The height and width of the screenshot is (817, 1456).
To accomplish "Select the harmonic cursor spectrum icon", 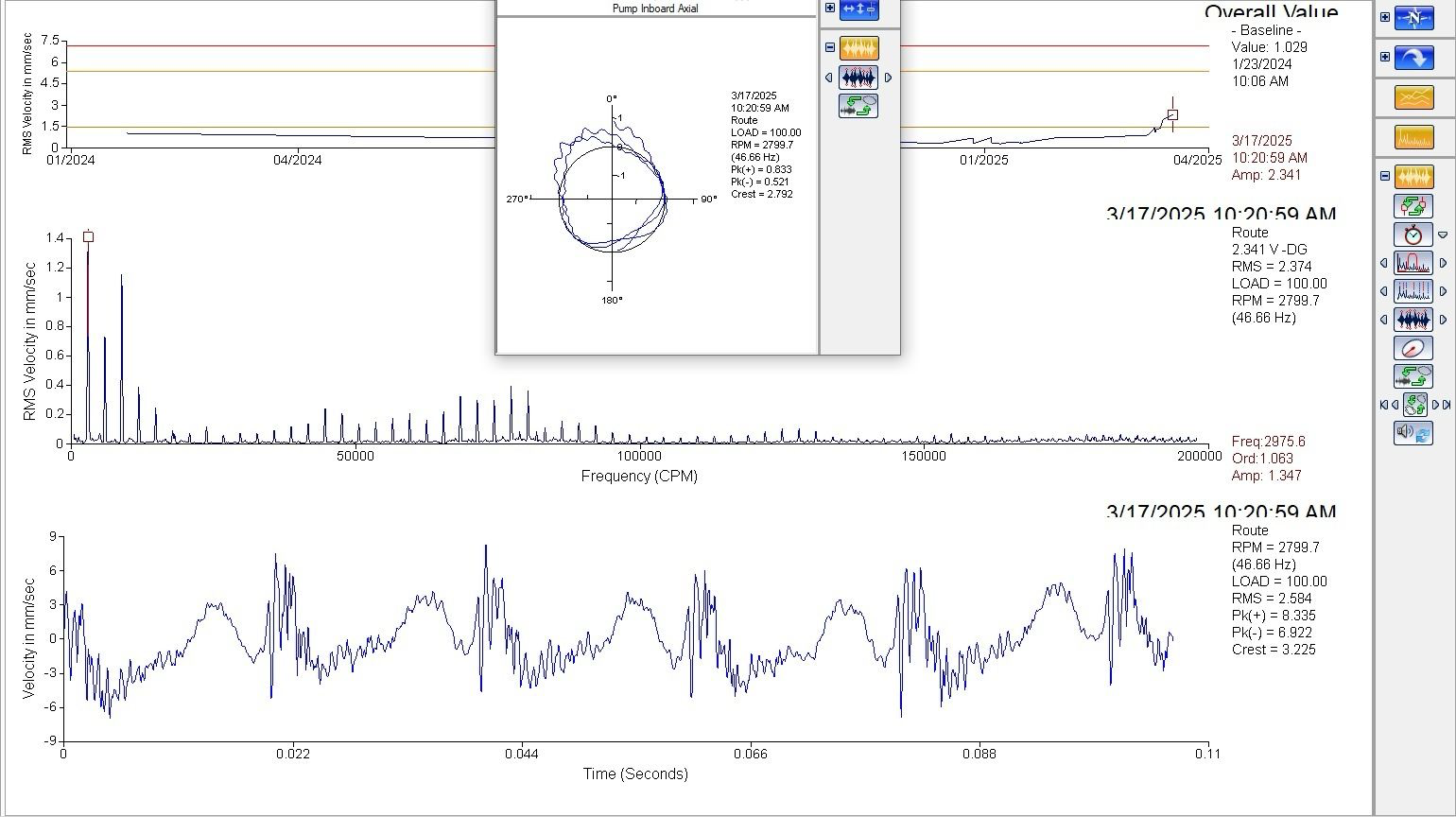I will (1413, 291).
